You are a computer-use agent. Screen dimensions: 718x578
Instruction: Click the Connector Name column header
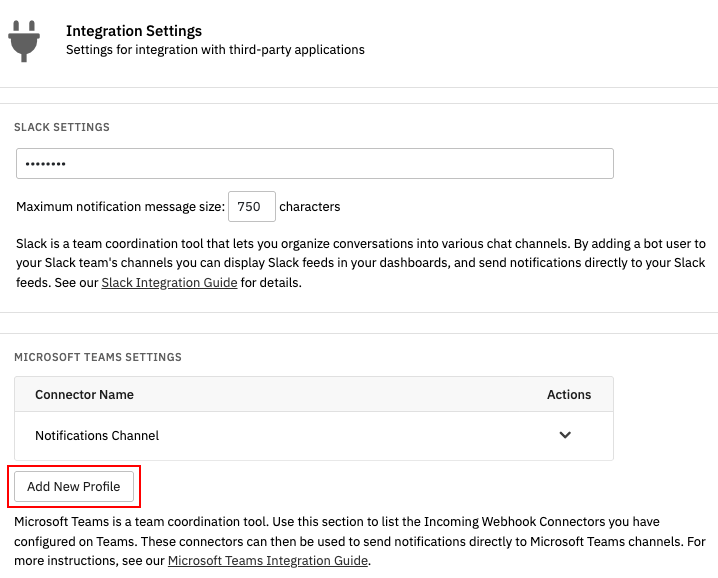tap(84, 395)
